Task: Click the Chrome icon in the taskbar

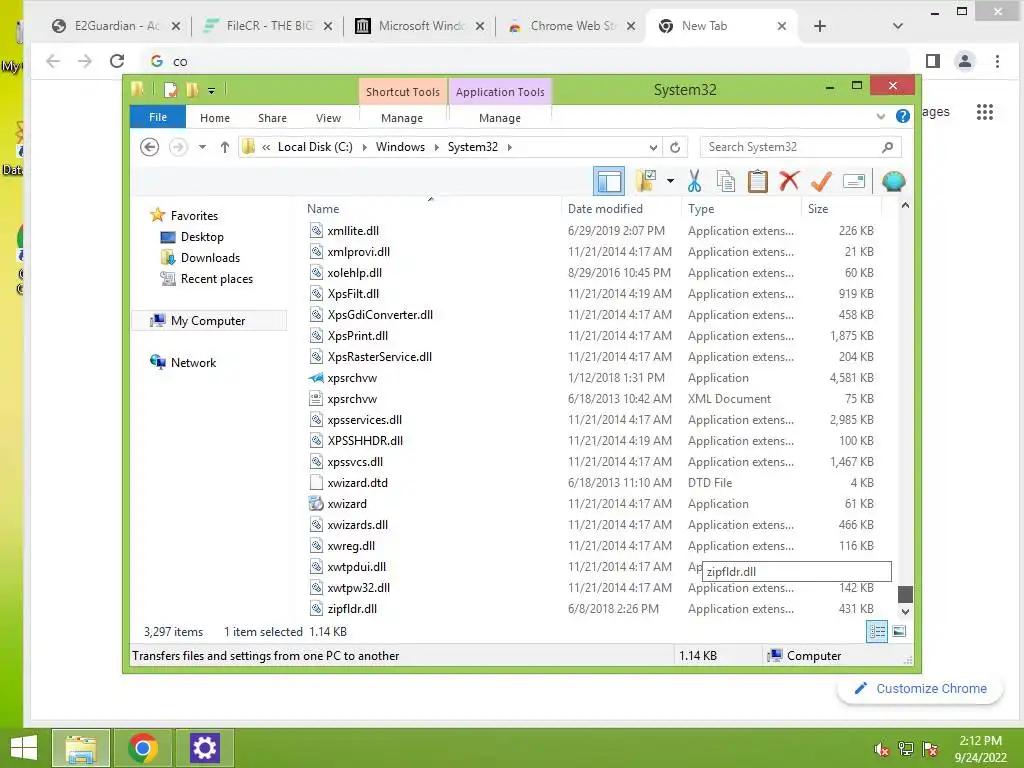Action: [143, 748]
